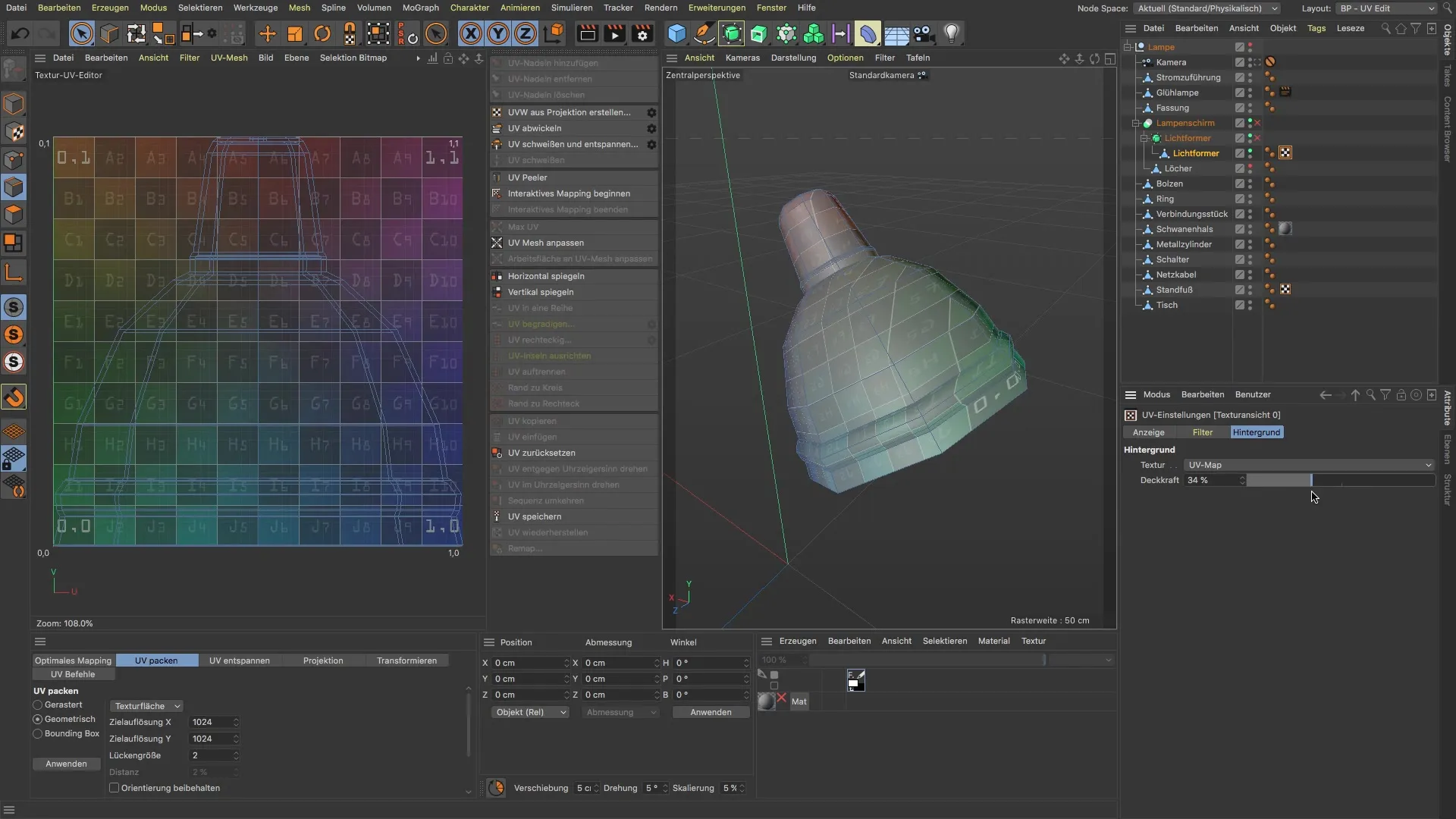The image size is (1456, 819).
Task: Click the UVW tag on Lichtformer child
Action: tap(1285, 153)
